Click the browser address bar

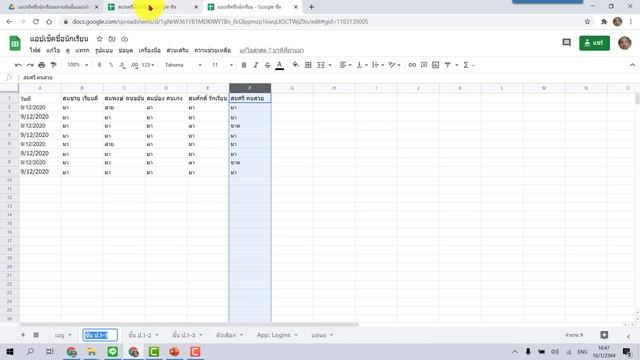point(322,22)
